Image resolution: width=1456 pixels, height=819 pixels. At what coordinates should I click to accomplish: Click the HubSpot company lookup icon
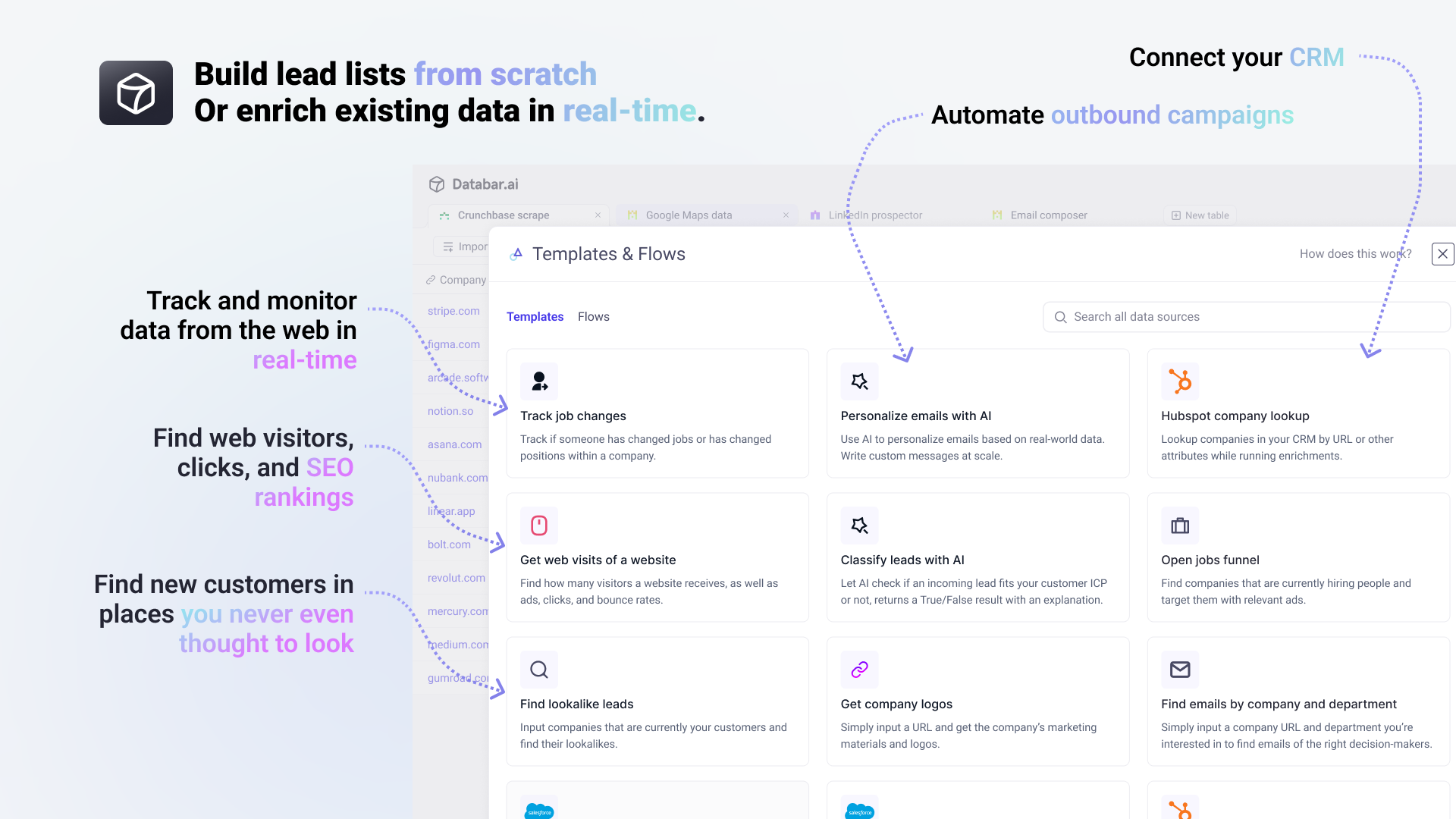coord(1178,381)
